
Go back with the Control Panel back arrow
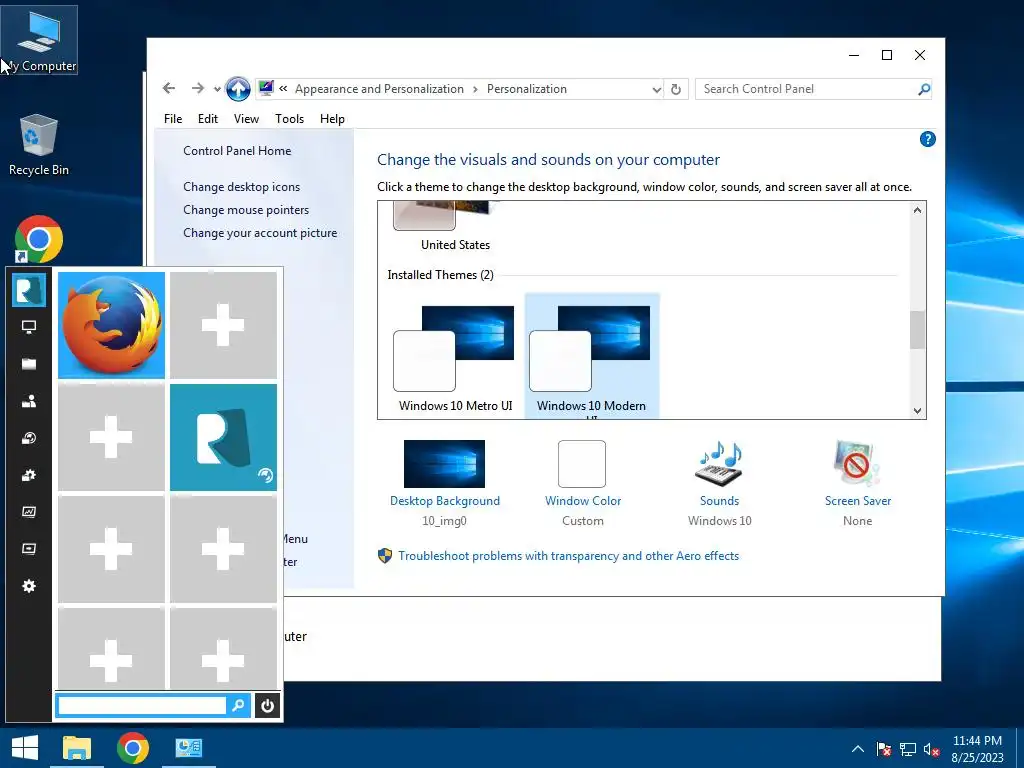click(169, 88)
